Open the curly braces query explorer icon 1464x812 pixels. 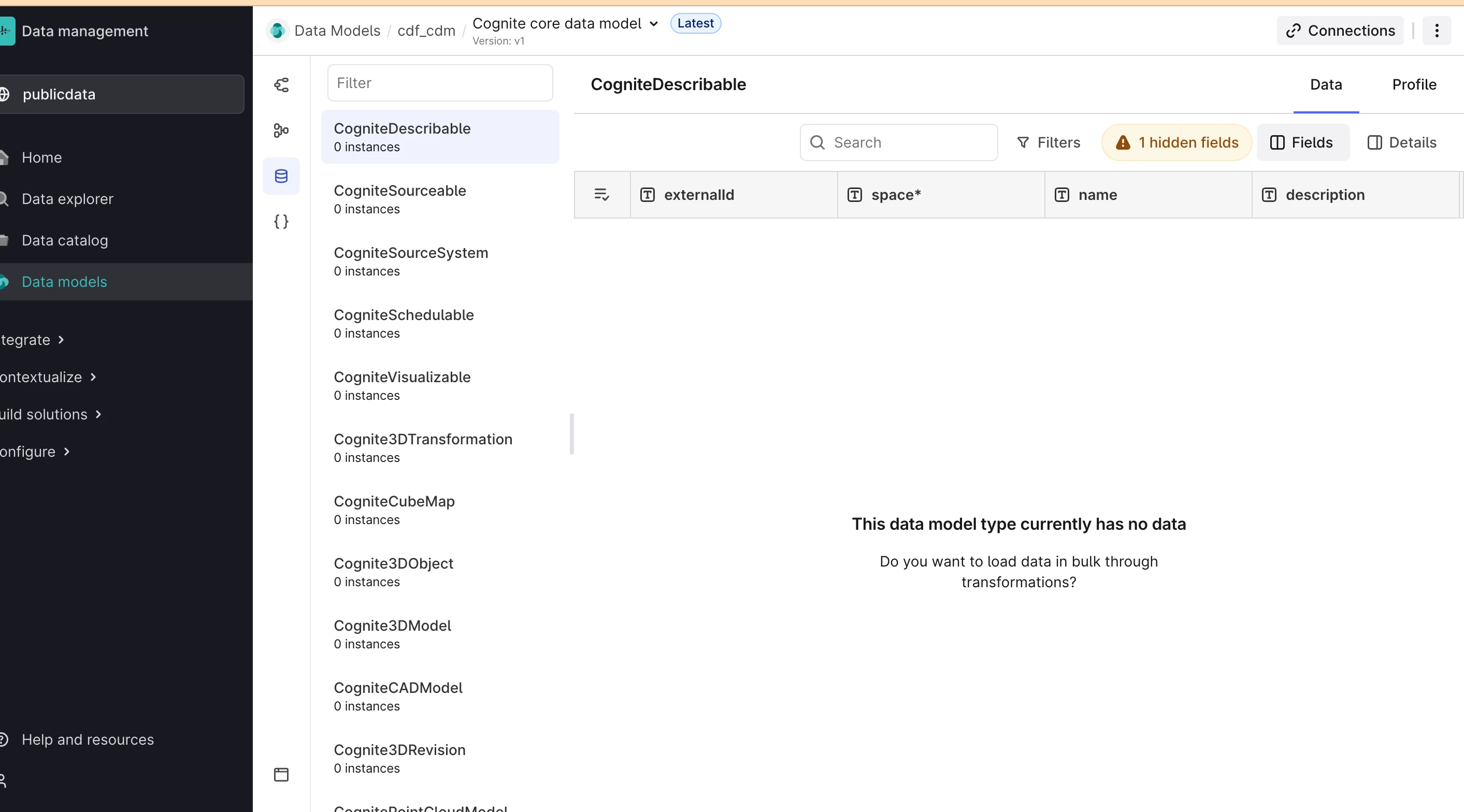click(281, 221)
